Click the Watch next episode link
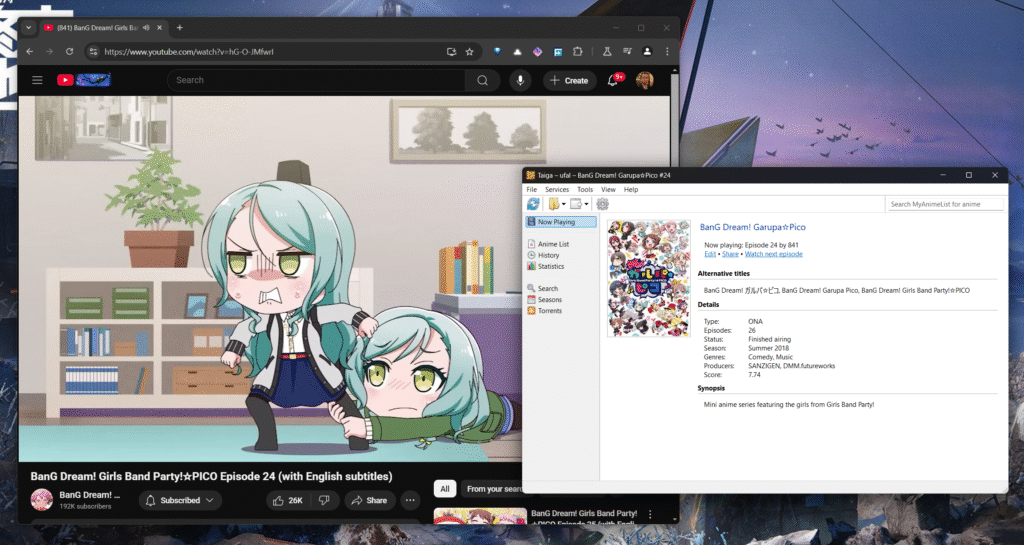This screenshot has width=1024, height=545. pos(773,254)
